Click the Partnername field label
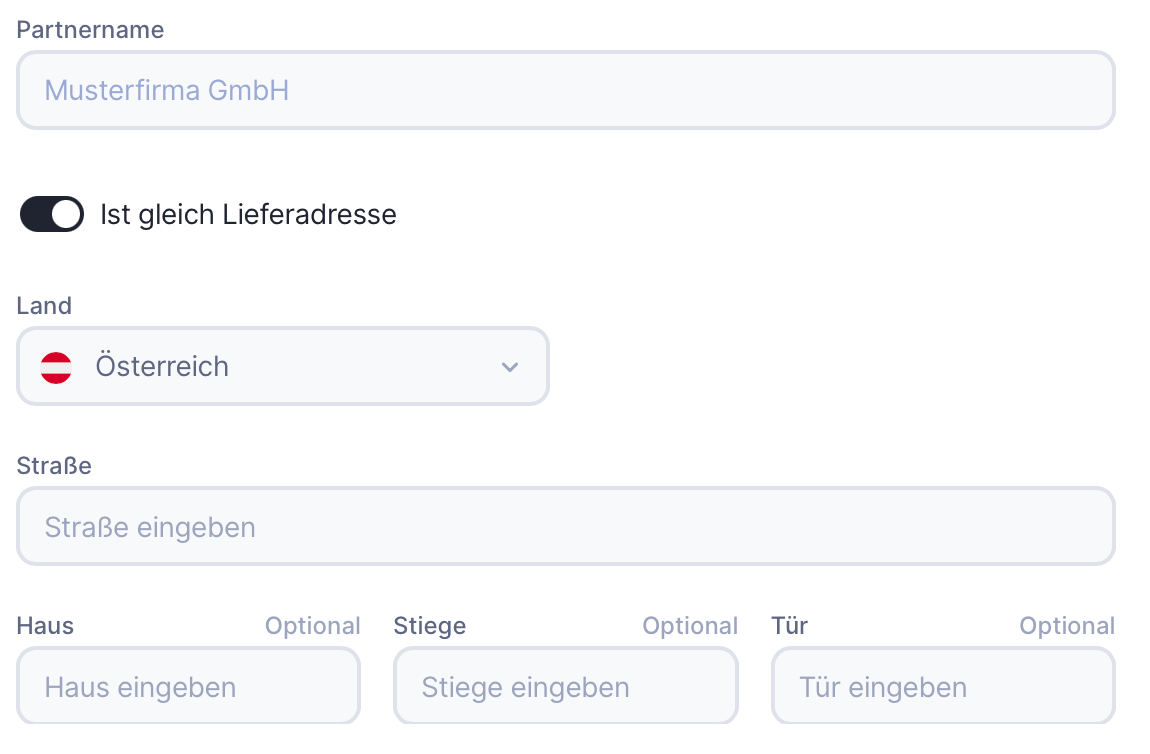The height and width of the screenshot is (754, 1150). point(90,30)
